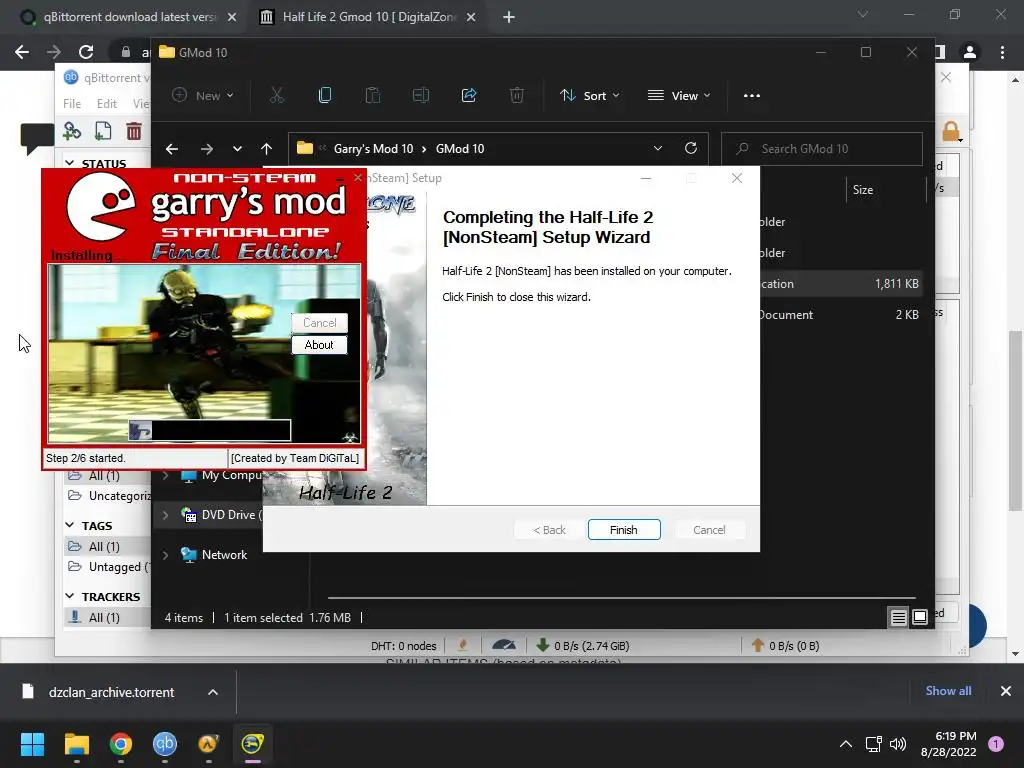Screen dimensions: 1024x768
Task: Go up one folder level in Explorer
Action: coord(266,149)
